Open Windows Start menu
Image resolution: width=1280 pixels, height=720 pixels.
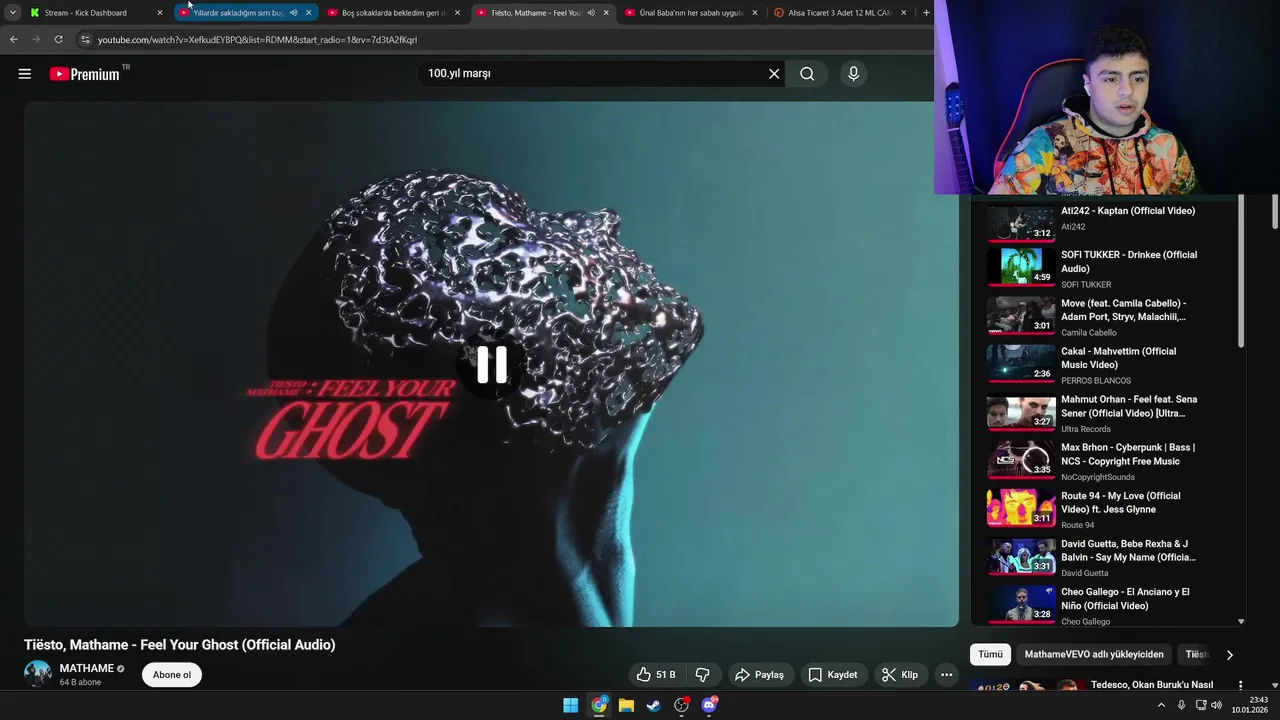pos(570,705)
